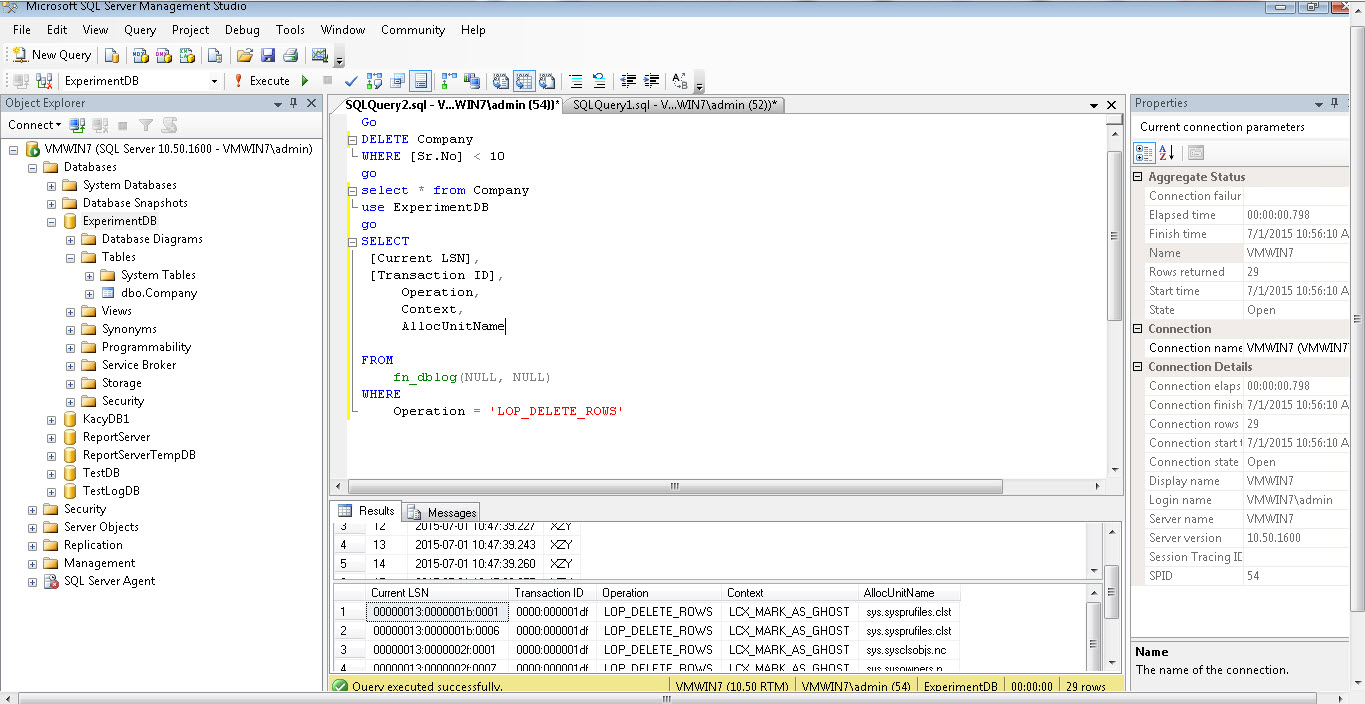Viewport: 1365px width, 704px height.
Task: Click the Open File folder icon
Action: click(245, 55)
